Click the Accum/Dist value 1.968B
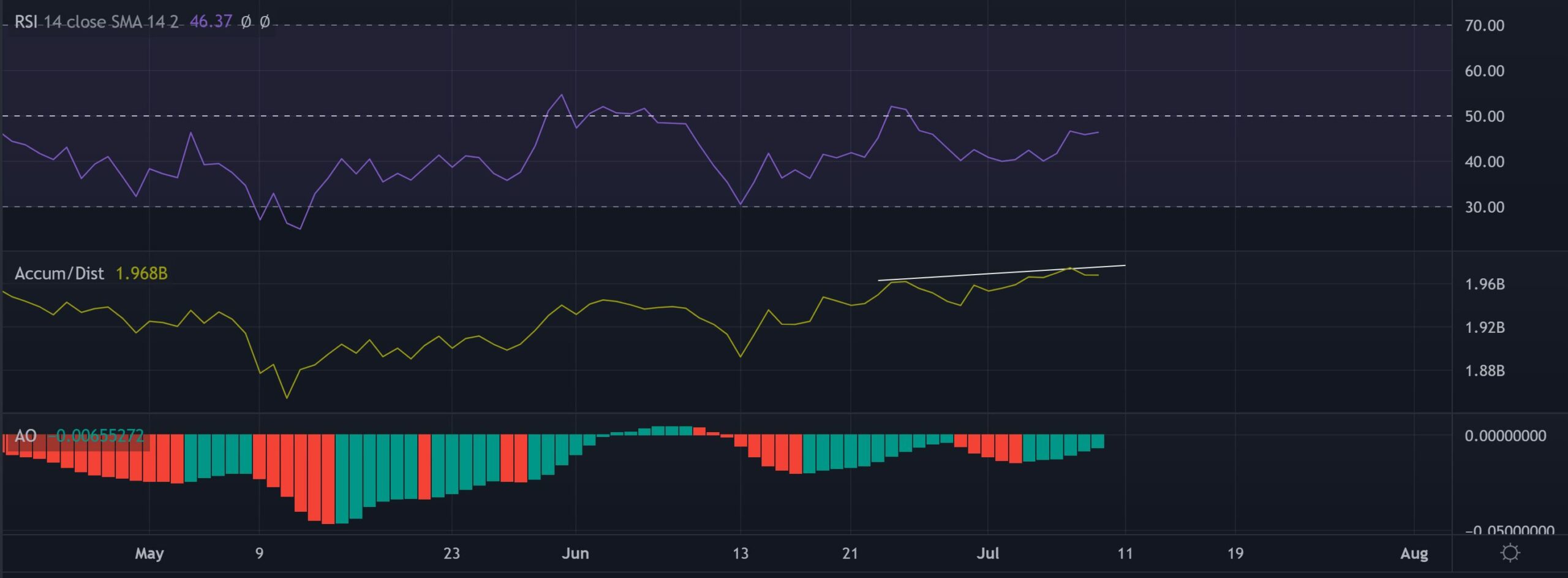1568x578 pixels. coord(141,273)
